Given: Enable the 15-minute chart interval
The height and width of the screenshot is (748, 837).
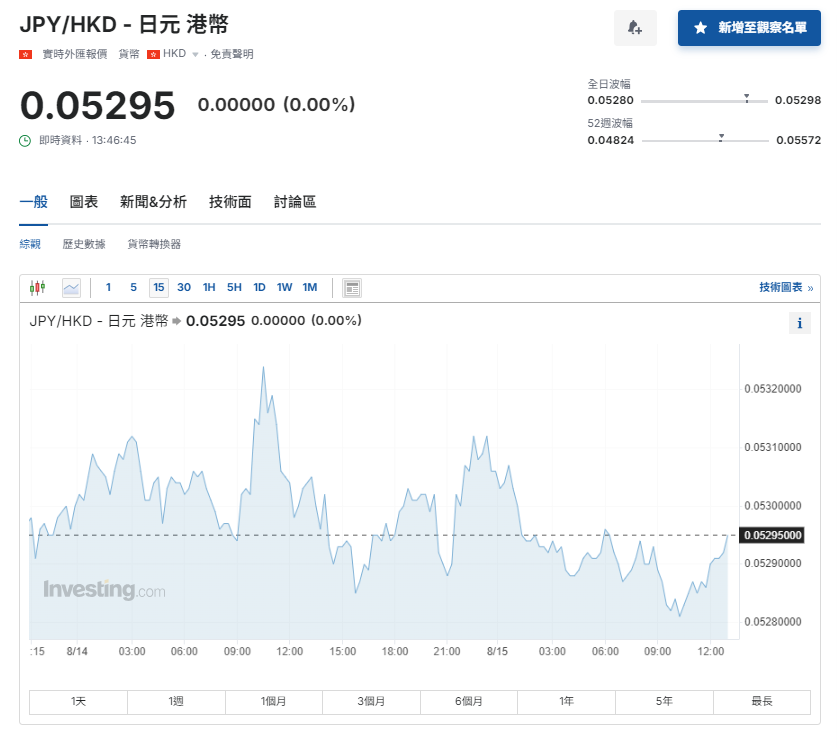Looking at the screenshot, I should [158, 287].
